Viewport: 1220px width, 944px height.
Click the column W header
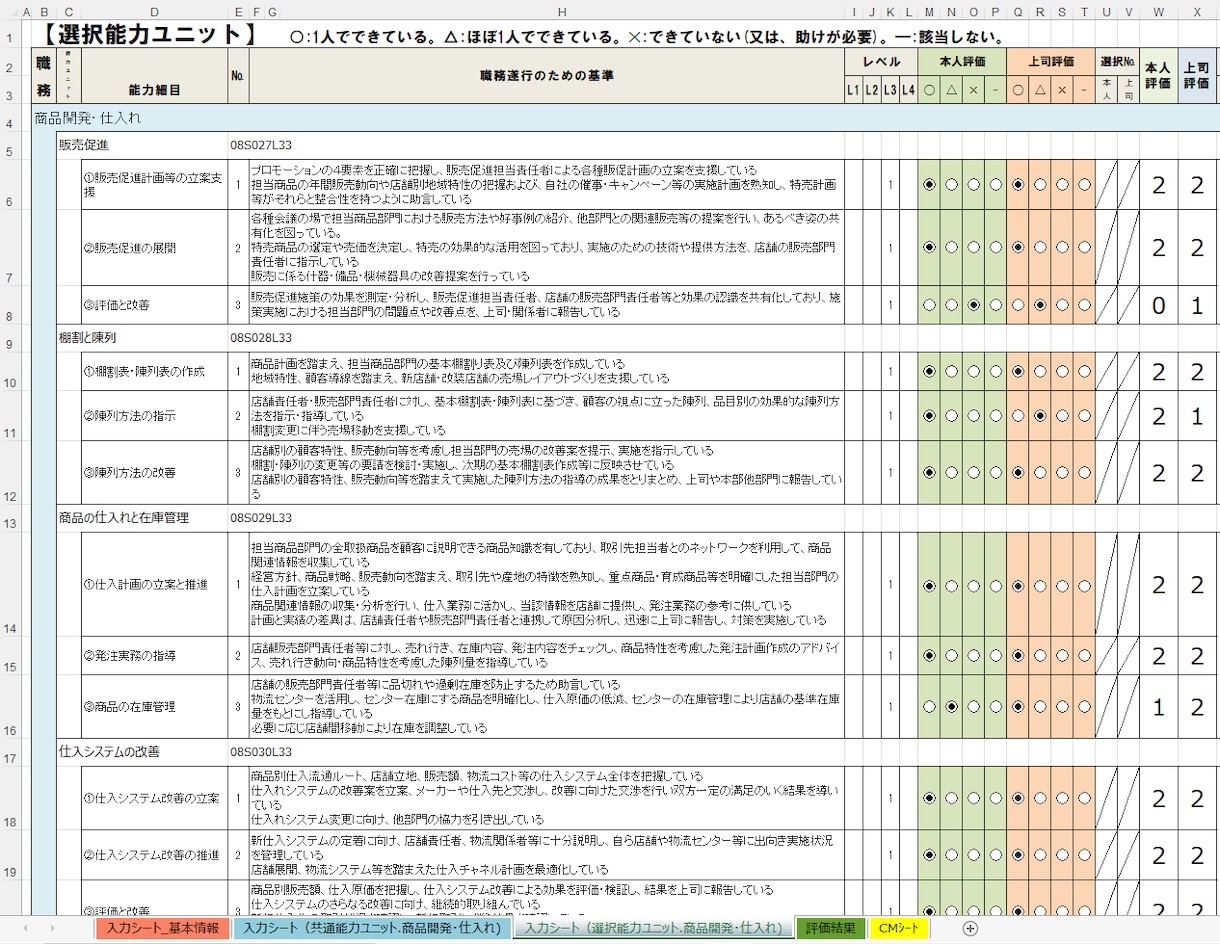1158,12
